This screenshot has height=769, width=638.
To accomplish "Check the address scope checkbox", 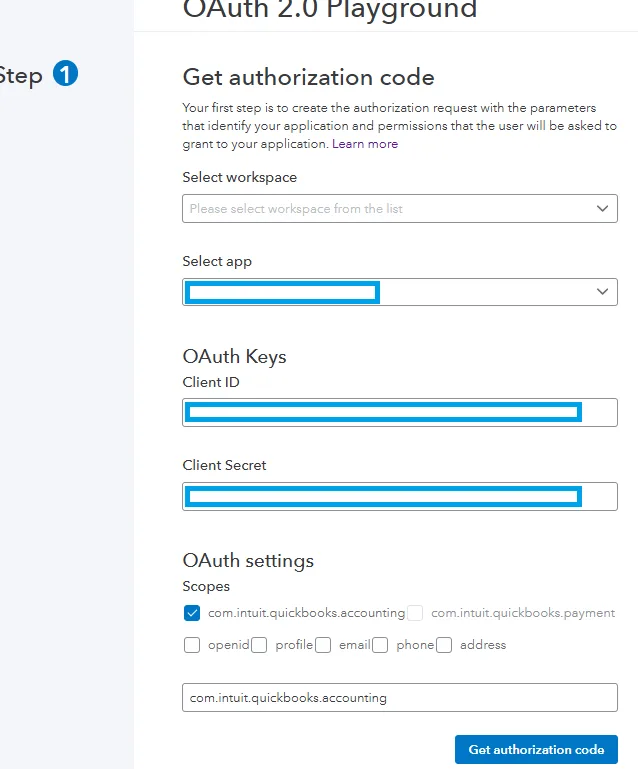I will pyautogui.click(x=444, y=645).
